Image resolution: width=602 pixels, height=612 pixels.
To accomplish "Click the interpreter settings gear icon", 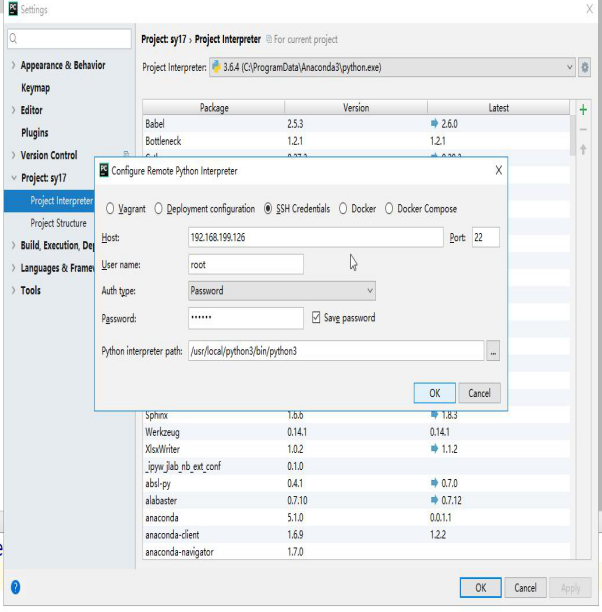I will point(585,68).
